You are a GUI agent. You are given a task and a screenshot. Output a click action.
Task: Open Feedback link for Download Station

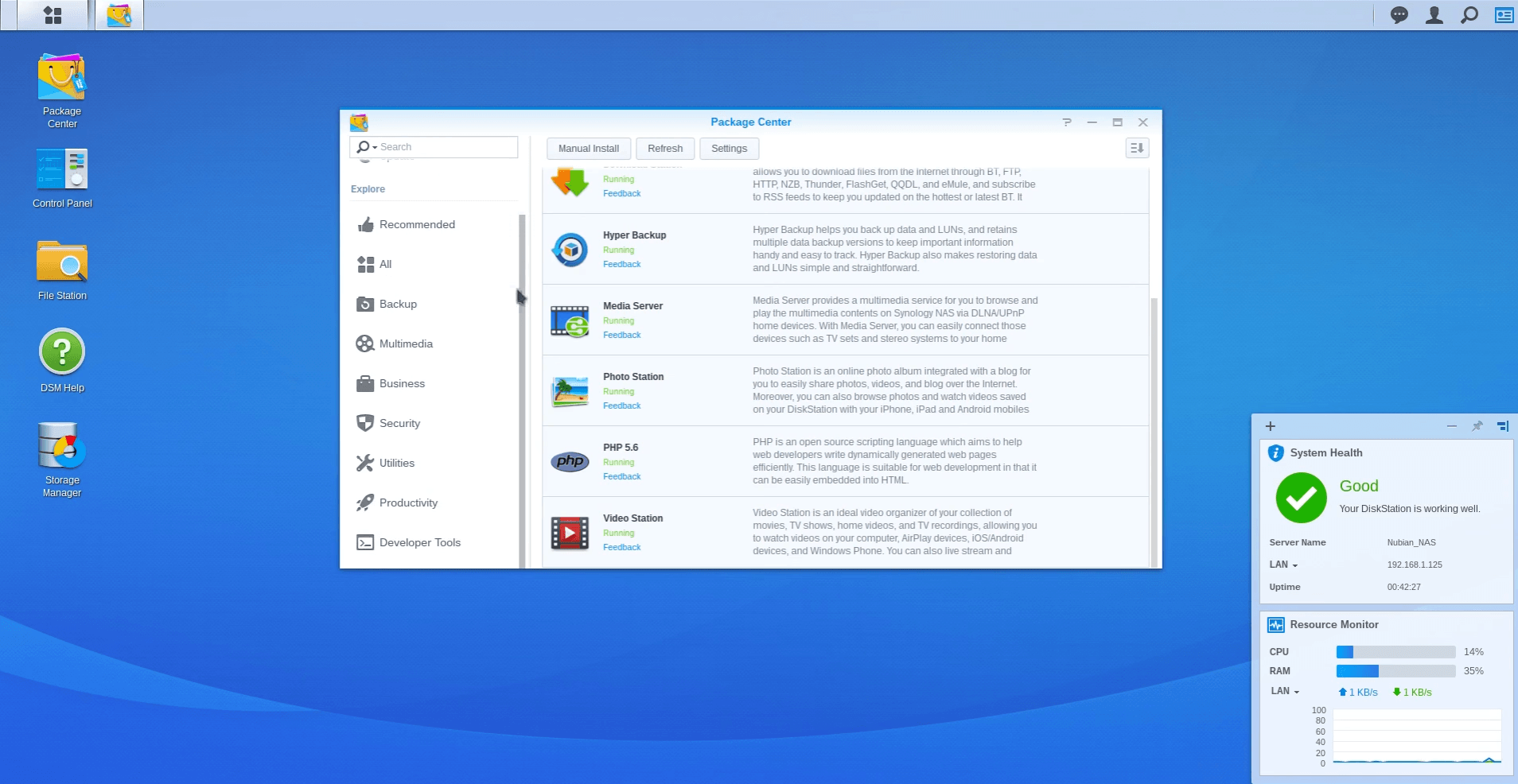point(621,193)
